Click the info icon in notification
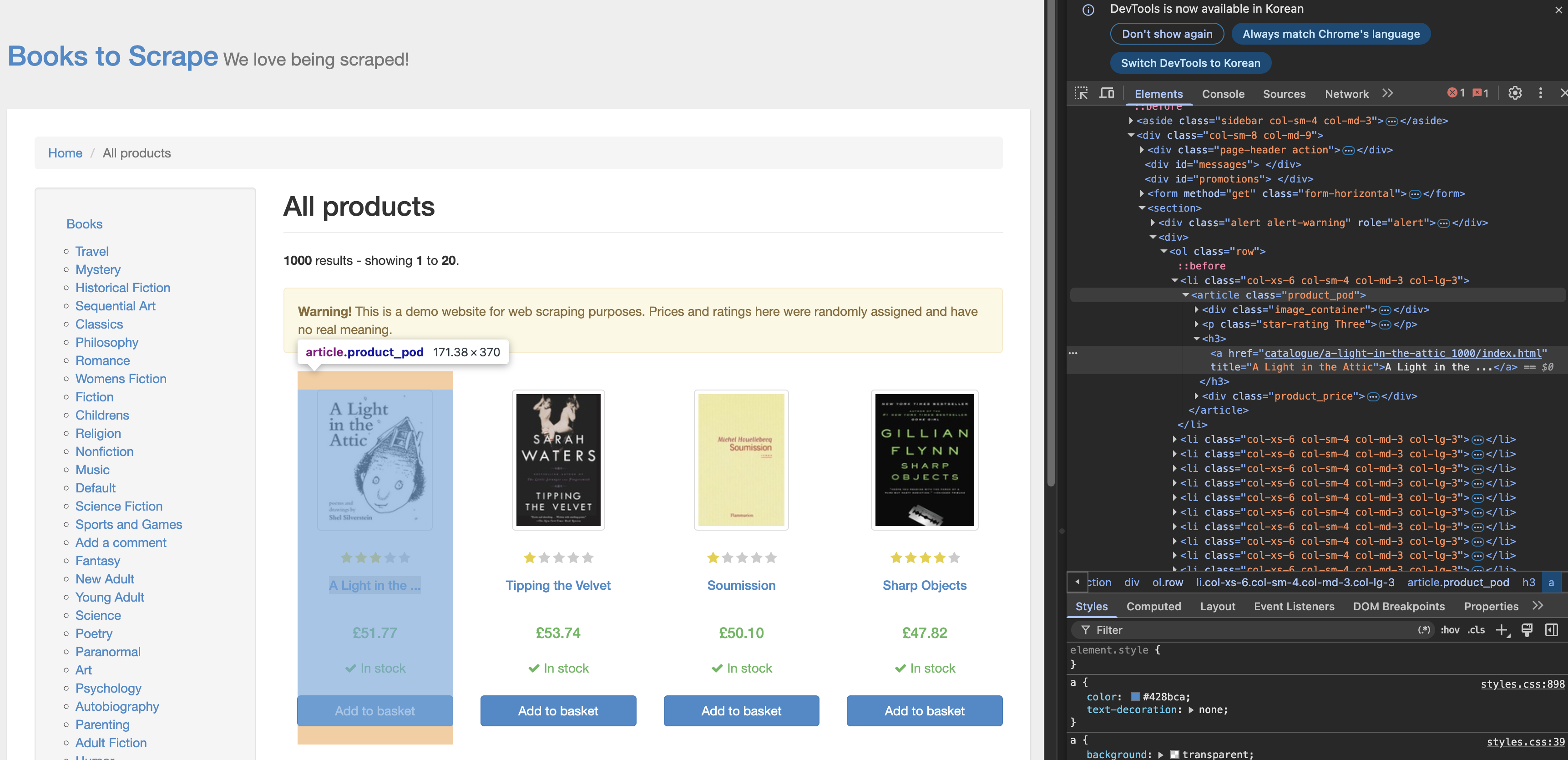 [x=1088, y=10]
